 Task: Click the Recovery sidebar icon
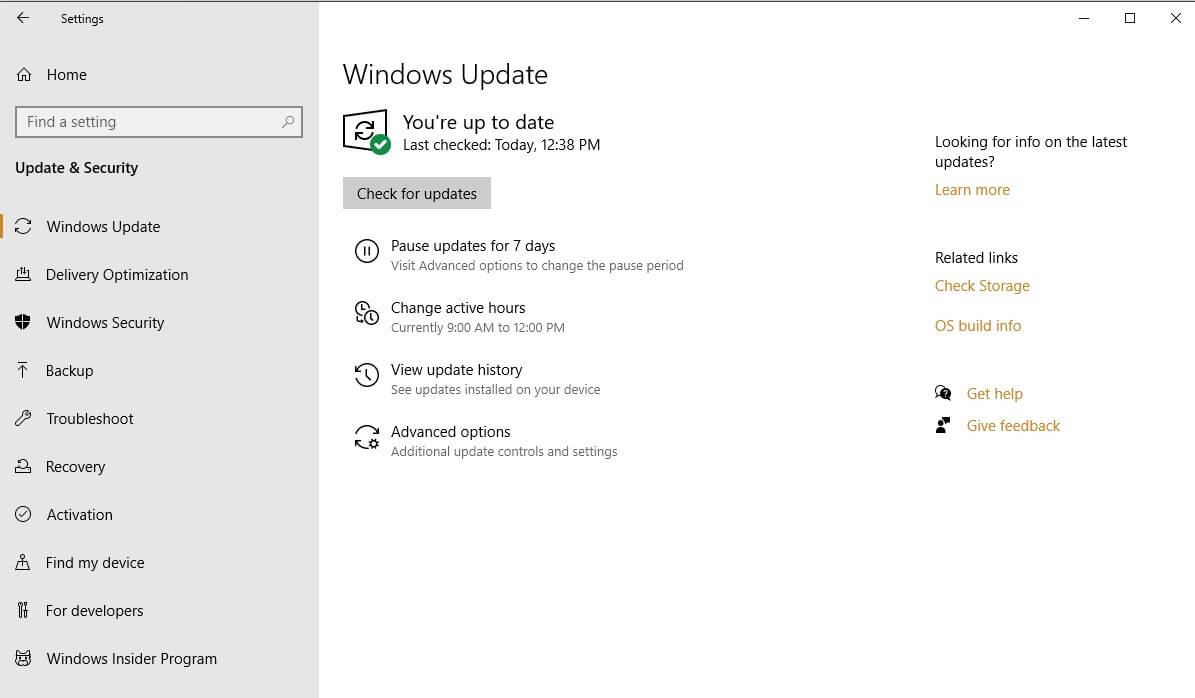point(23,466)
